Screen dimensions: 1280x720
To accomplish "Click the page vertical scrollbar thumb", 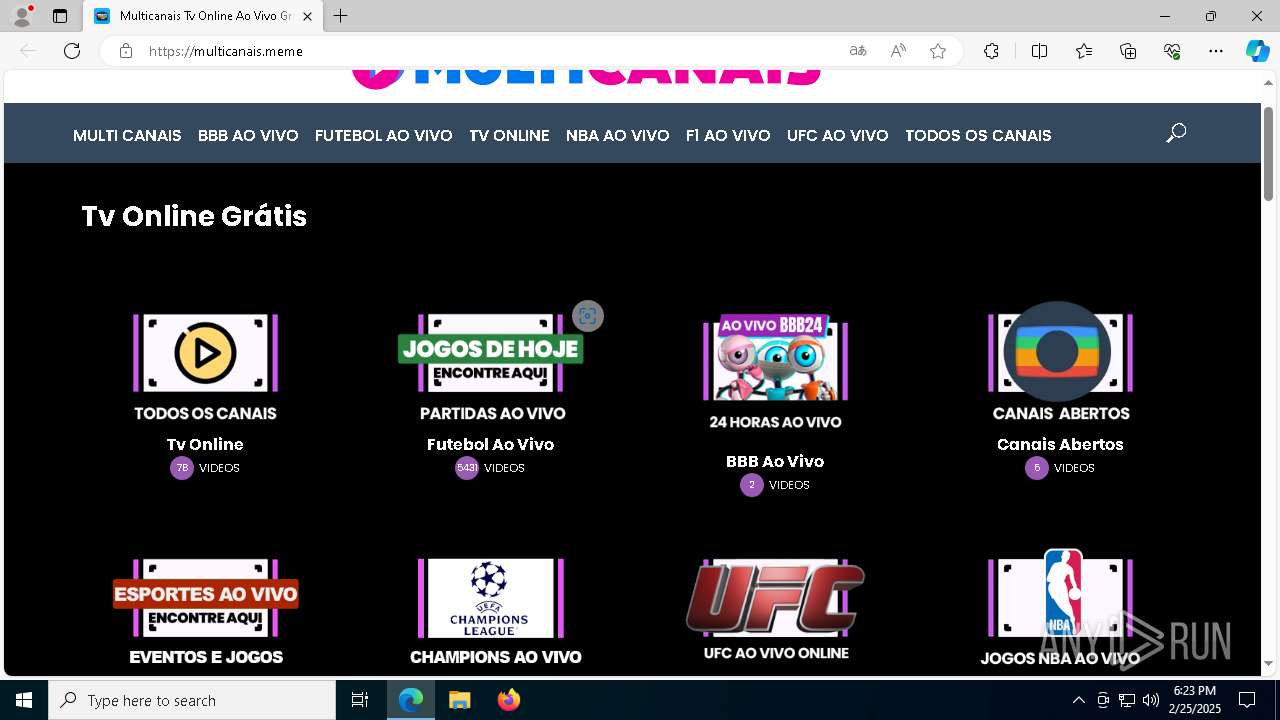I will [1268, 152].
